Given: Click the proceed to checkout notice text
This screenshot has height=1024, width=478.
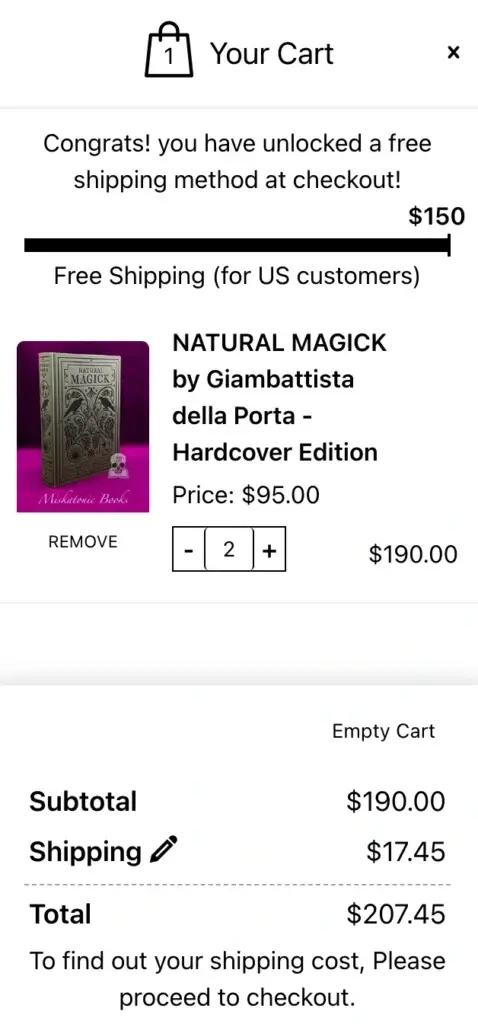Looking at the screenshot, I should tap(238, 979).
